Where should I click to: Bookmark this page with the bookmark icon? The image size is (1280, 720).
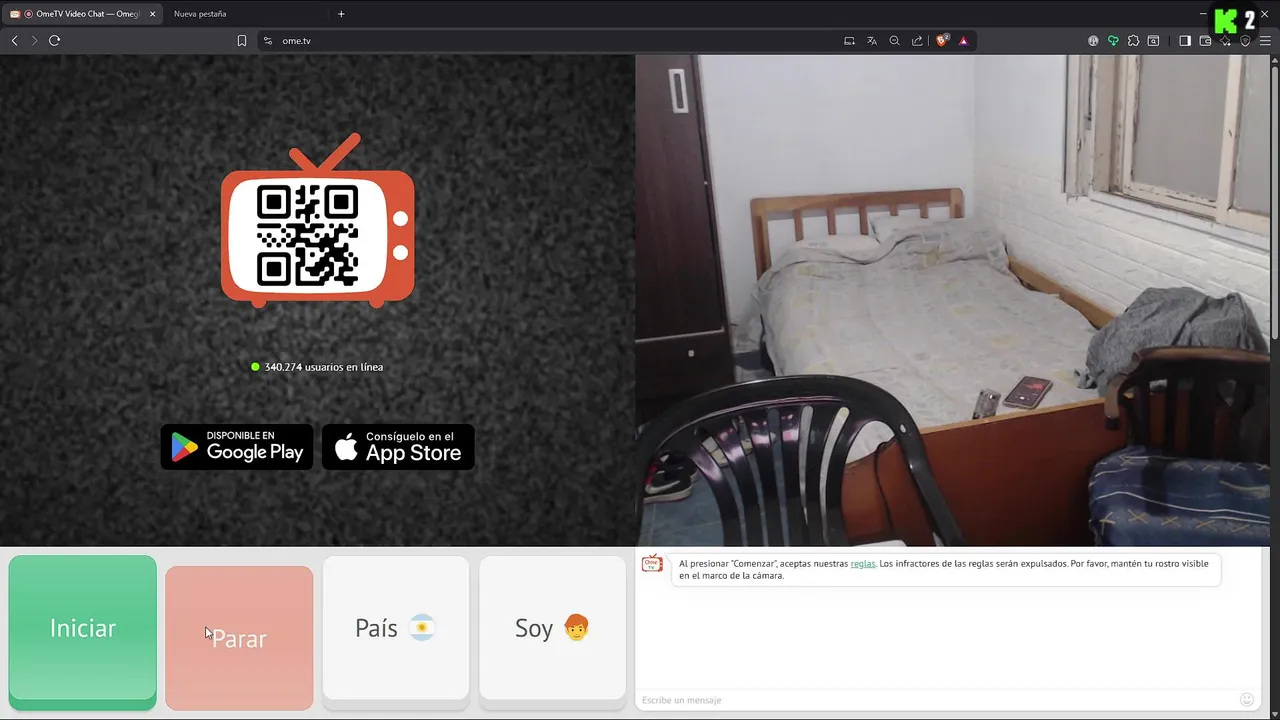click(242, 41)
